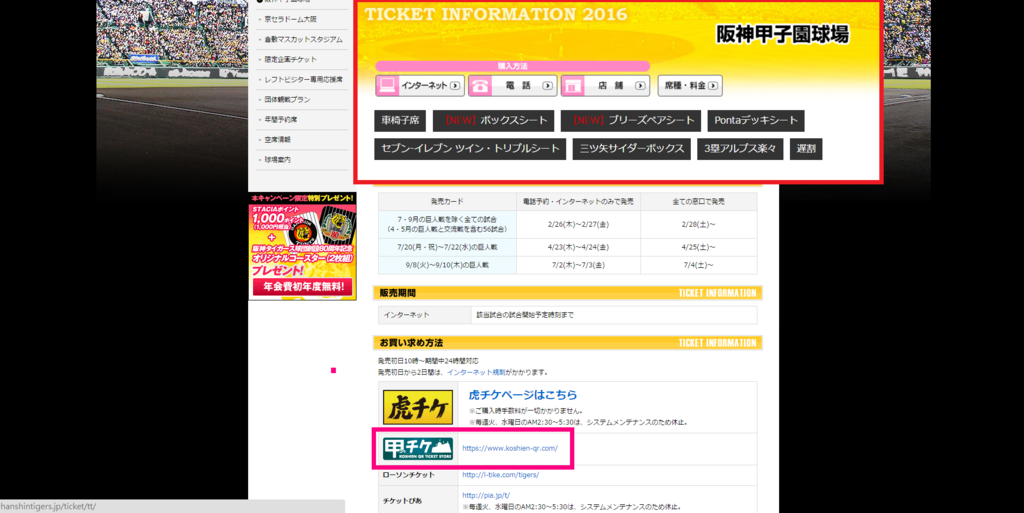Click the 【NEW】ボックスシート button

(x=494, y=121)
